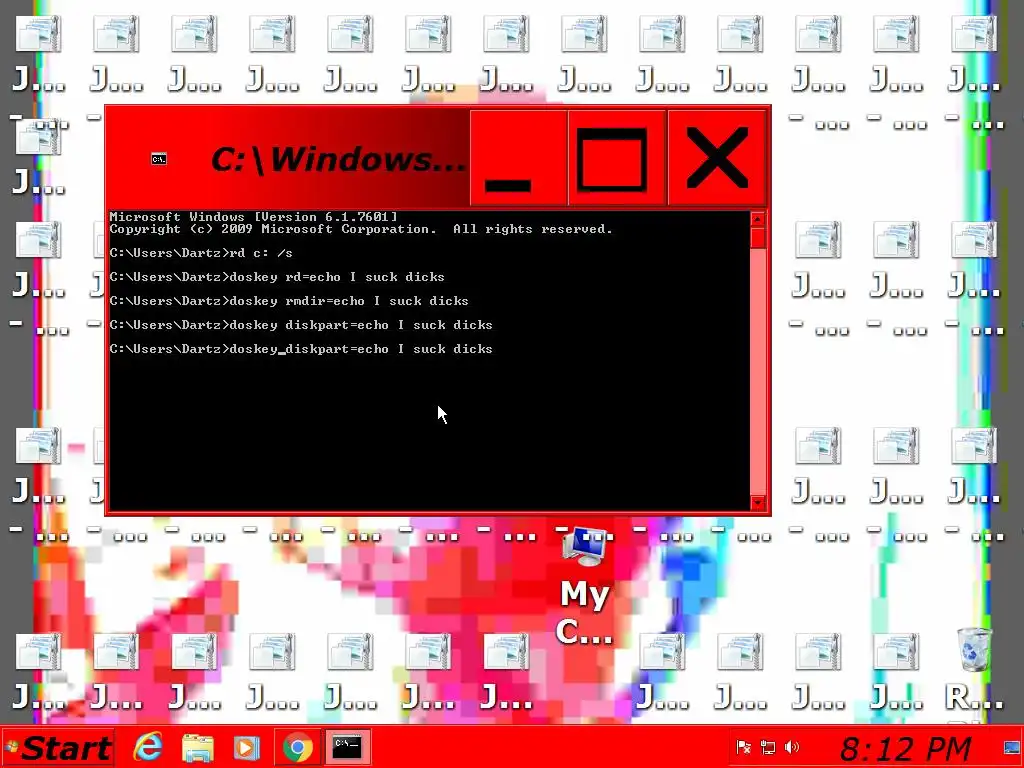Click the Command Prompt scrollbar down arrow
The height and width of the screenshot is (768, 1024).
coord(758,502)
